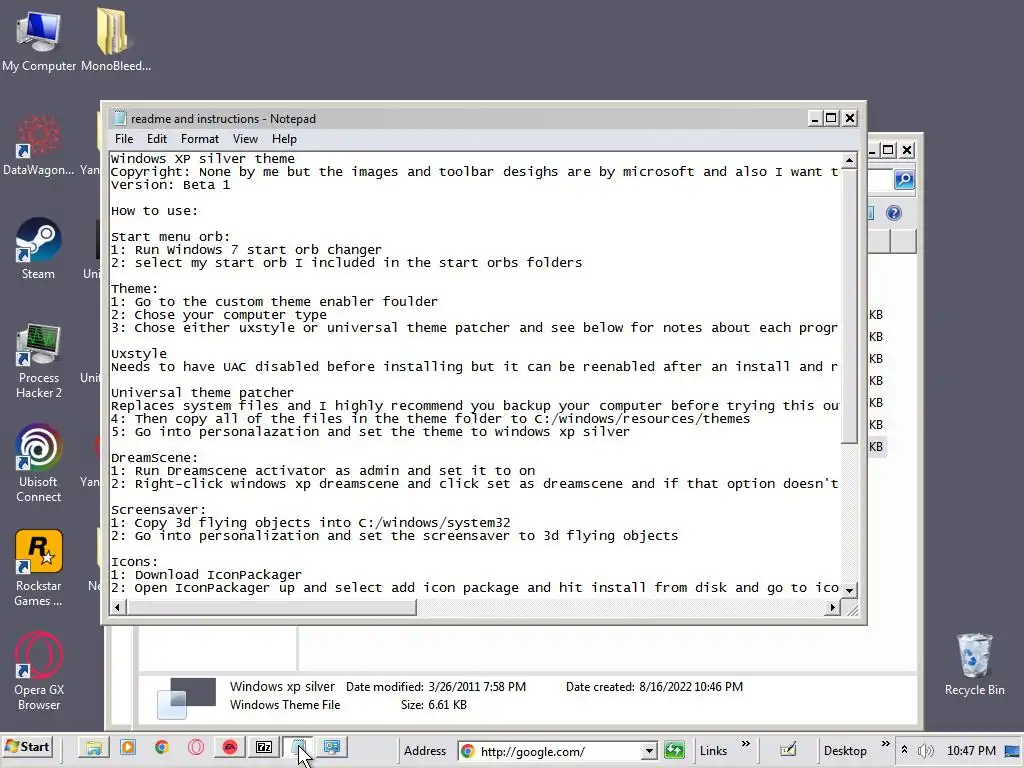Image resolution: width=1024 pixels, height=768 pixels.
Task: Open the MonoBleed folder on desktop
Action: (x=116, y=40)
